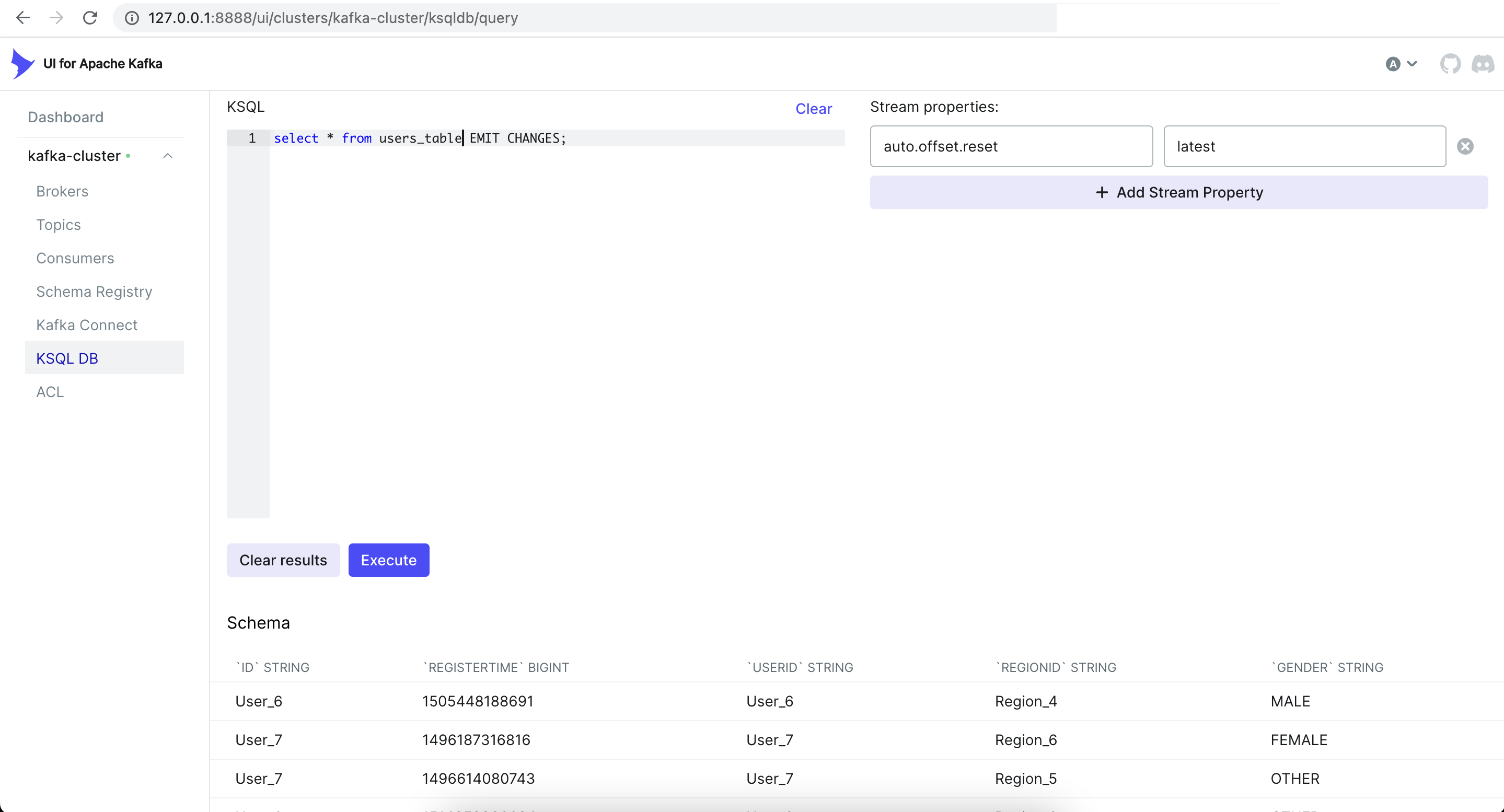Screen dimensions: 1504x812
Task: Click the auto.offset.reset property field
Action: (1011, 146)
